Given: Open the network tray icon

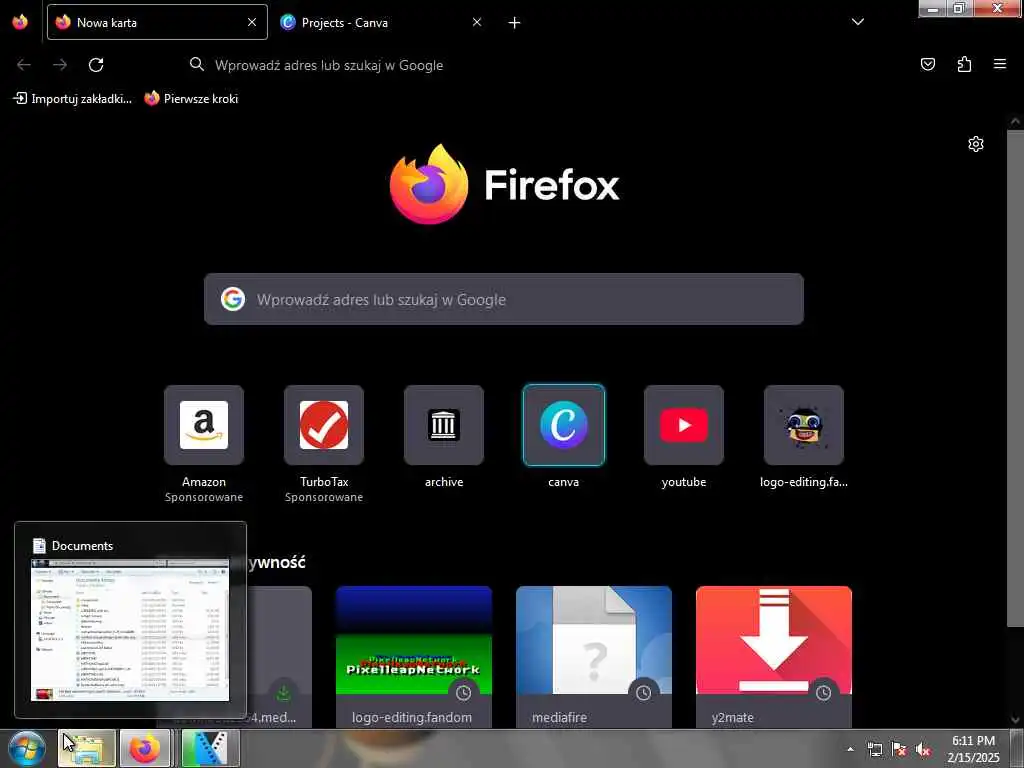Looking at the screenshot, I should [874, 749].
